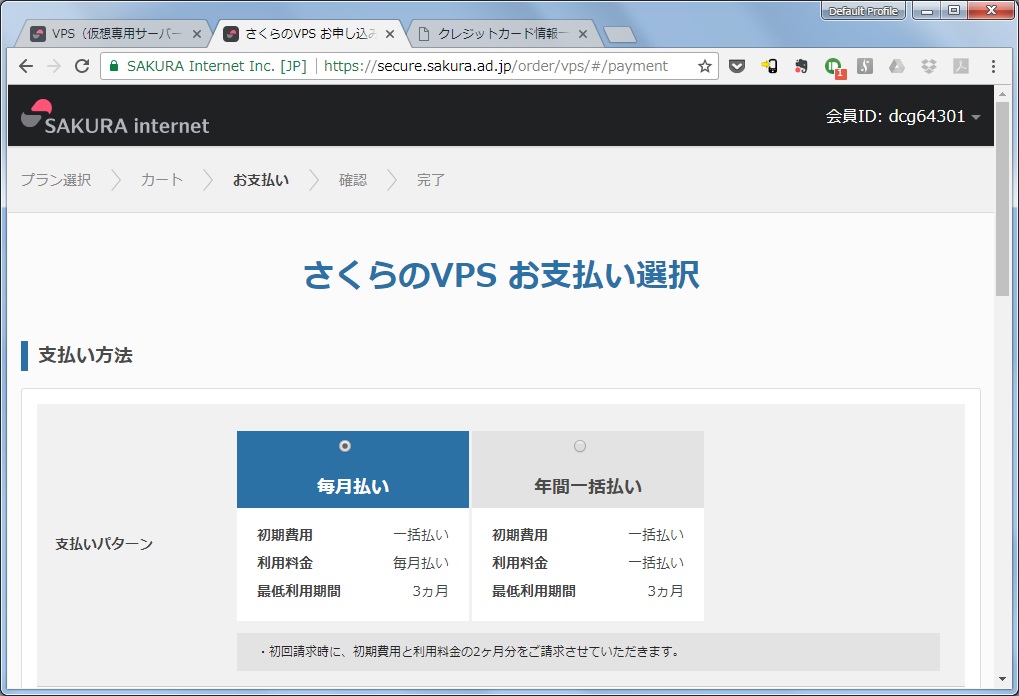Click お支払い breadcrumb step

point(261,180)
